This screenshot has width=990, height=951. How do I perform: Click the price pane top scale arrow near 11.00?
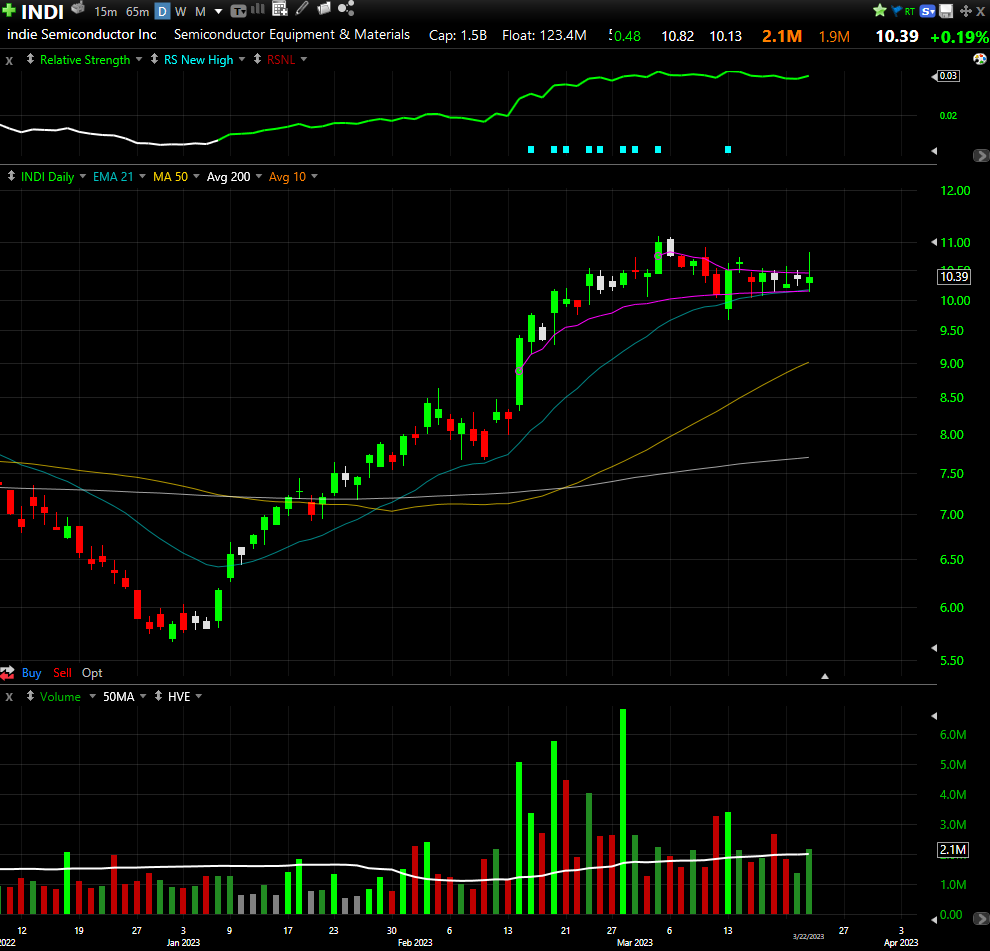[x=934, y=242]
